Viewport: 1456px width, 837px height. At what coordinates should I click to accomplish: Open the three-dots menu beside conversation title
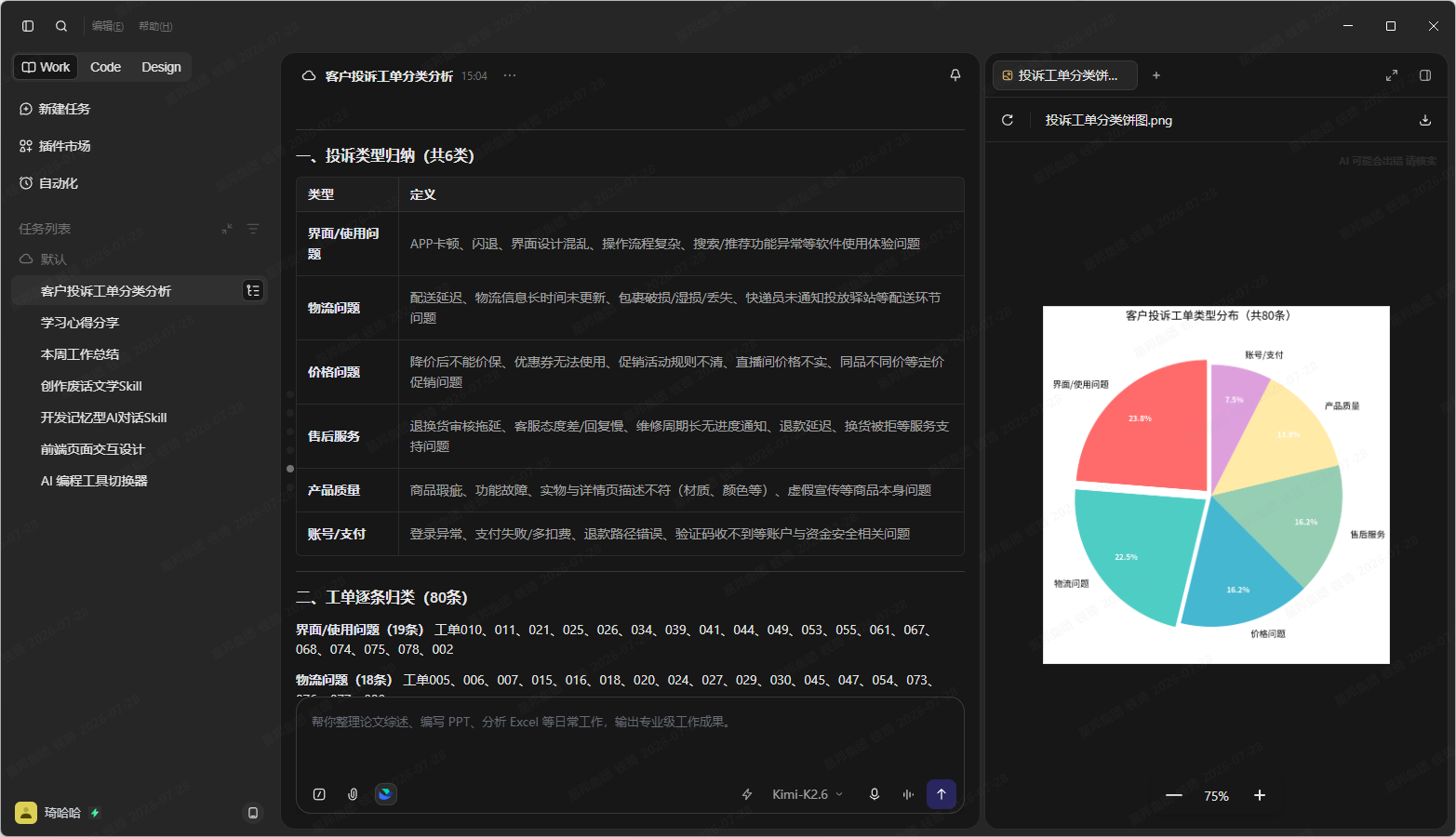pos(510,75)
